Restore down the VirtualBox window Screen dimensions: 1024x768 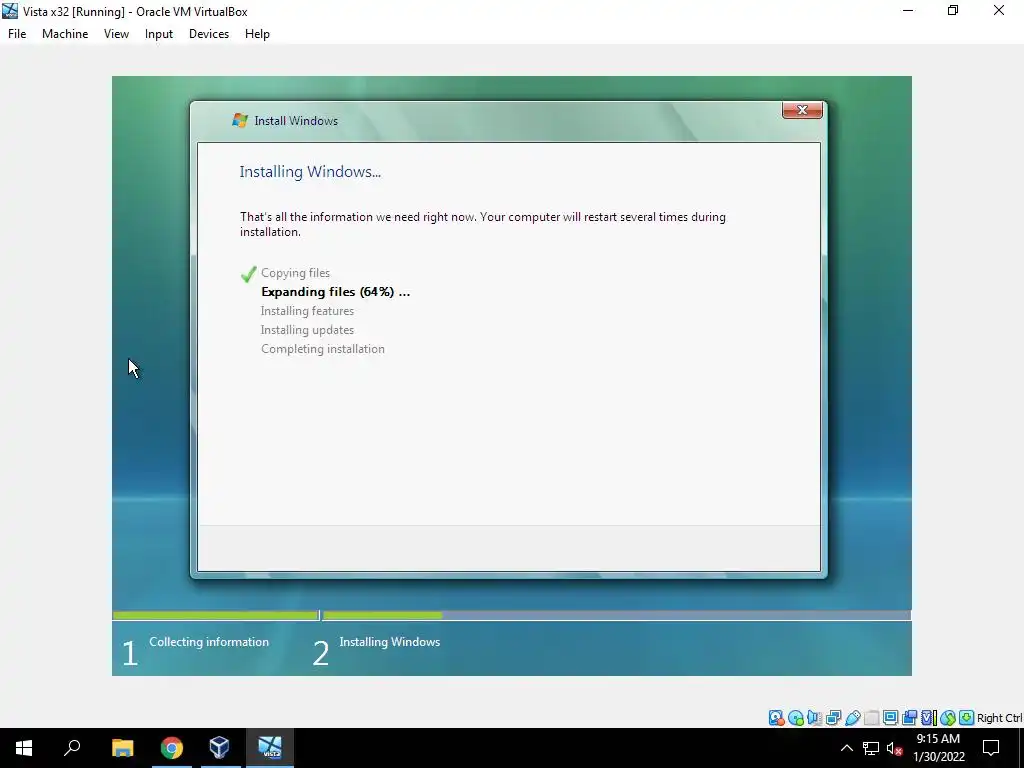pos(953,10)
